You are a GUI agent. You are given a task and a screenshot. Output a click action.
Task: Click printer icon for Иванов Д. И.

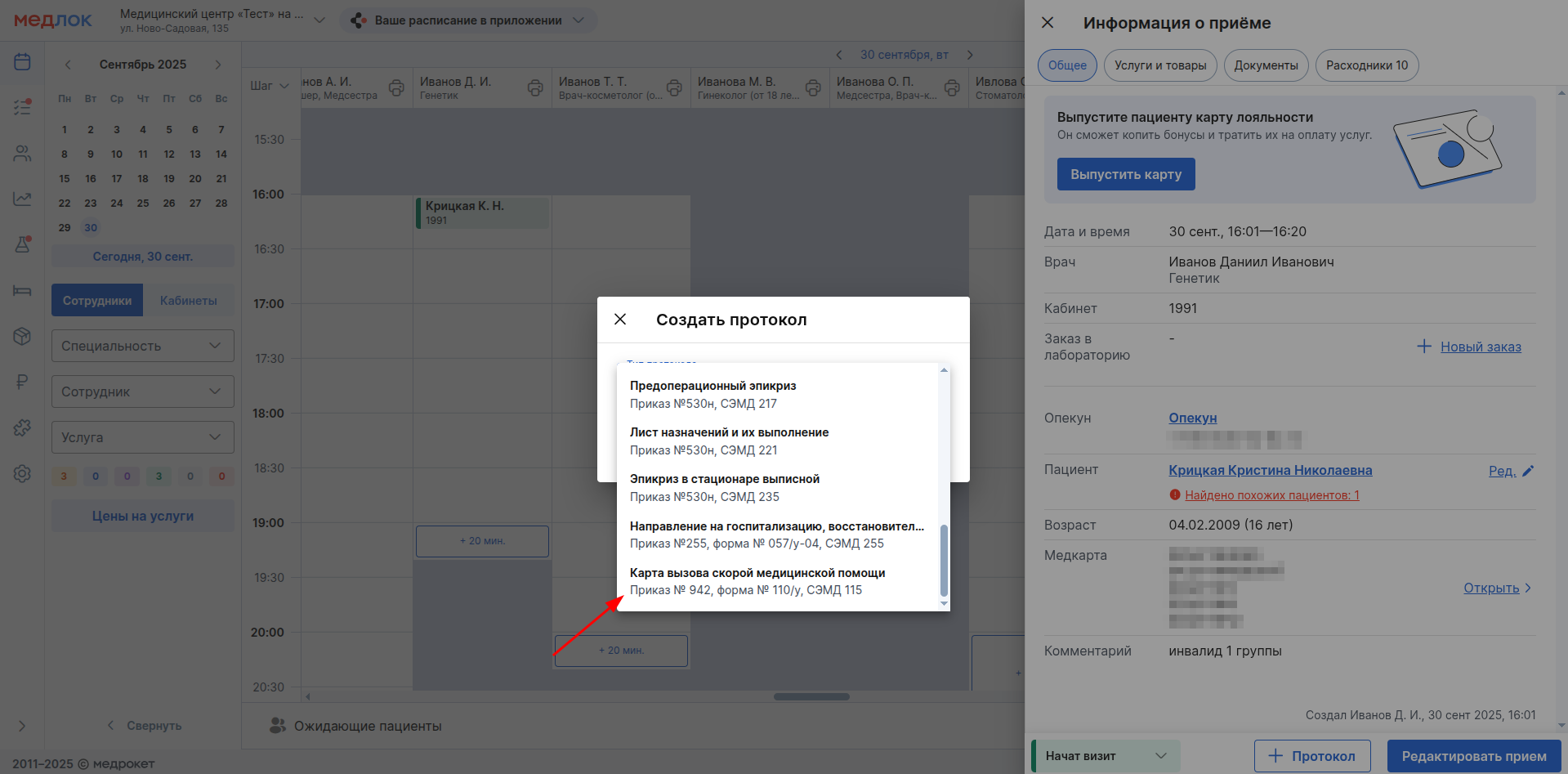[535, 87]
